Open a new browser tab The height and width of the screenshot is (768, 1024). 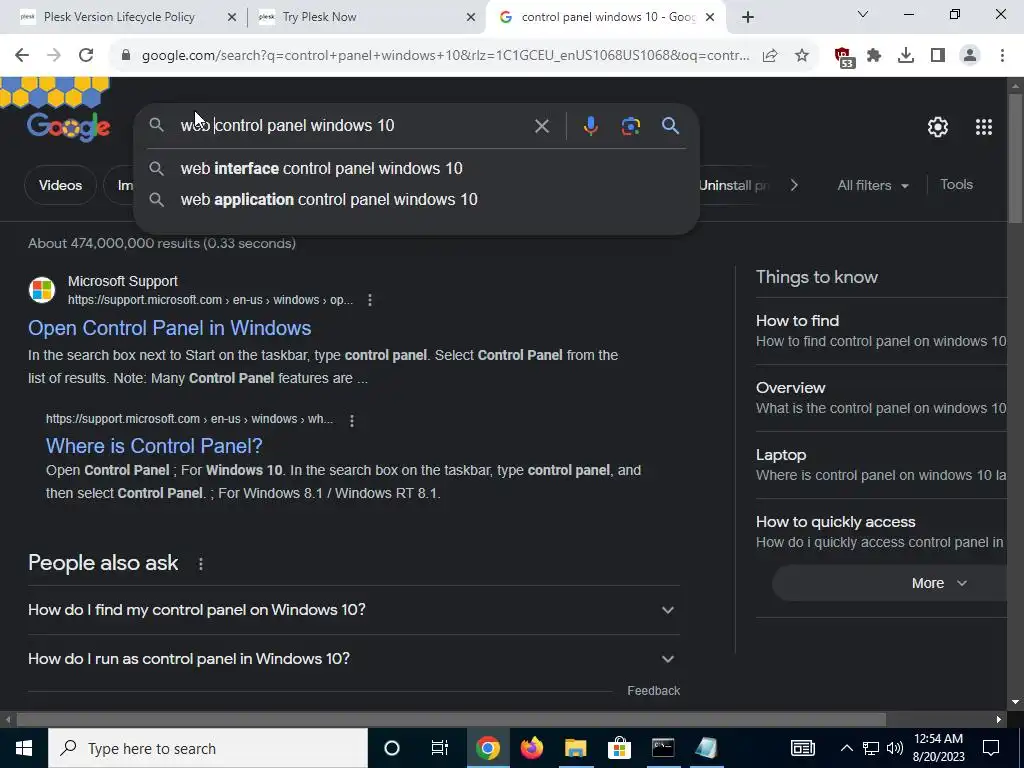click(x=748, y=17)
